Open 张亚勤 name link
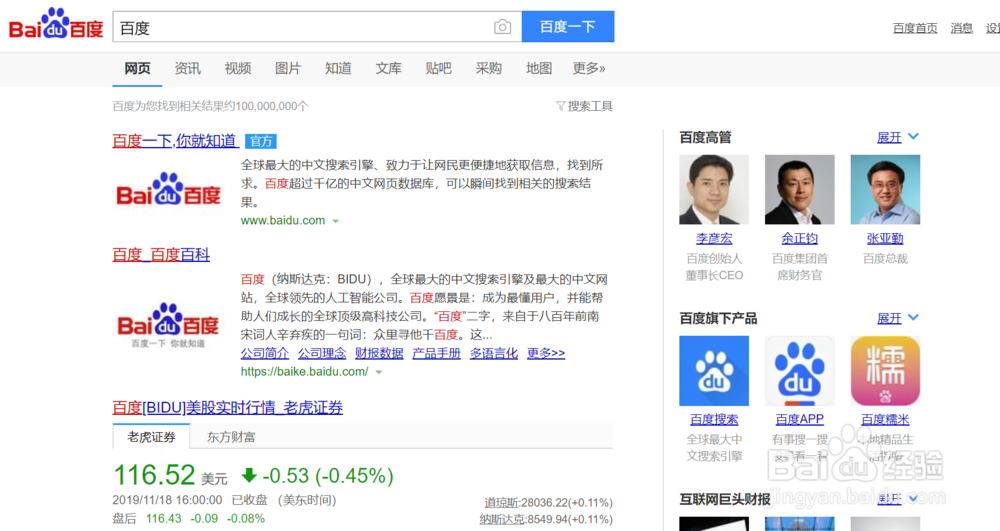This screenshot has width=1000, height=531. point(885,238)
